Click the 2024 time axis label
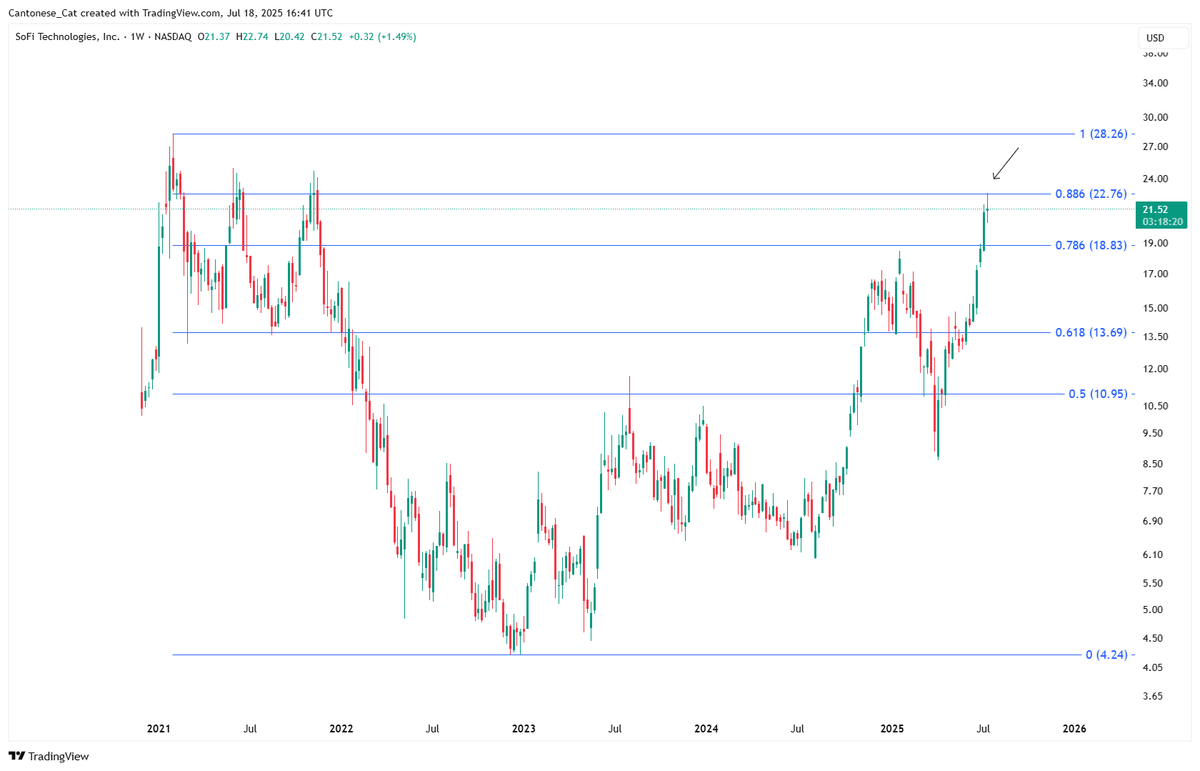The width and height of the screenshot is (1200, 771). (x=706, y=730)
